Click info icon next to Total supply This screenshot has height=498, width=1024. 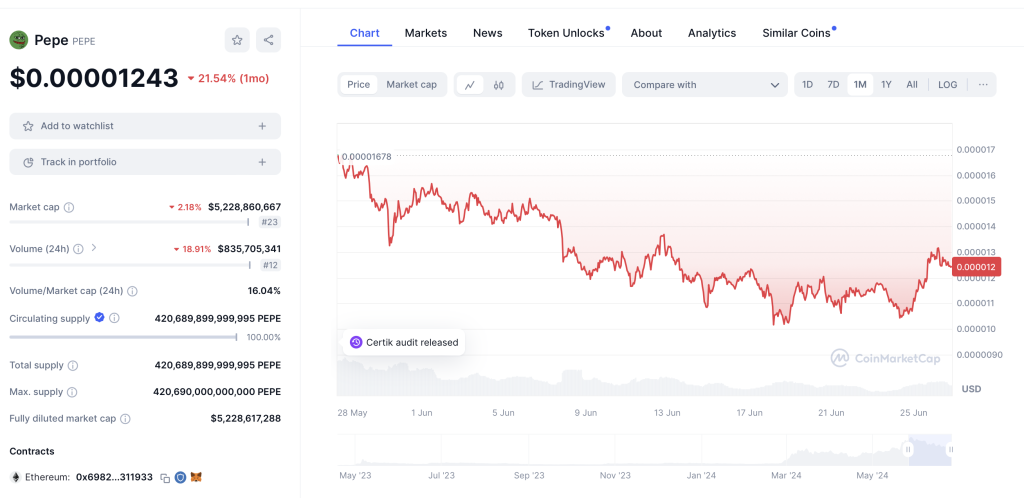(x=72, y=366)
